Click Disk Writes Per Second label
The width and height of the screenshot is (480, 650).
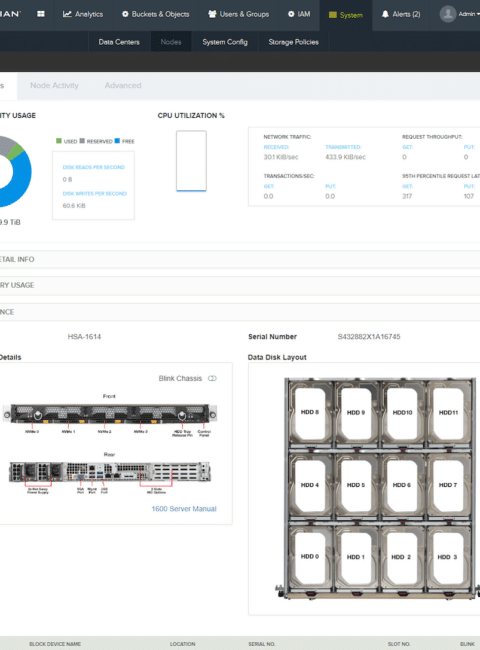tap(95, 194)
